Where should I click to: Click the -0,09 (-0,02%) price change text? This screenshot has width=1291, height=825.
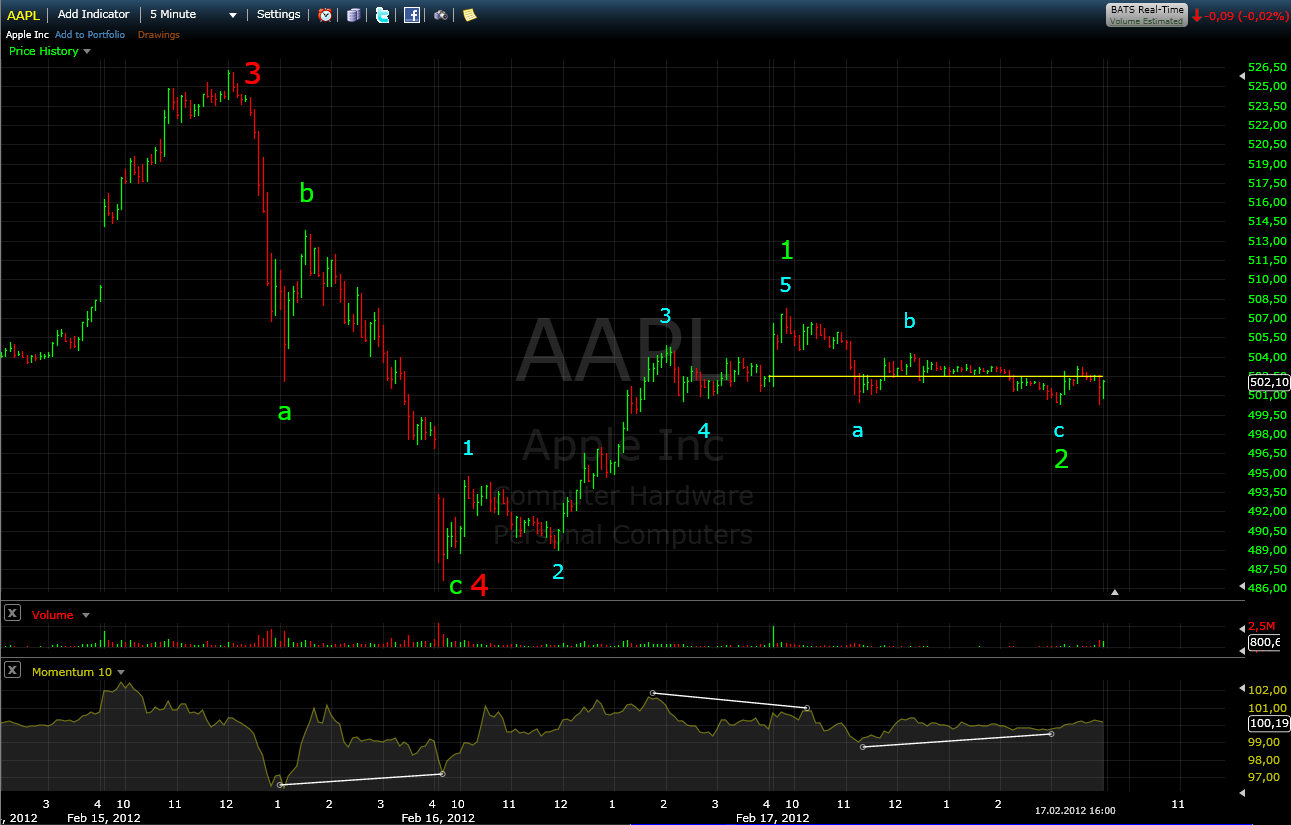click(1246, 16)
